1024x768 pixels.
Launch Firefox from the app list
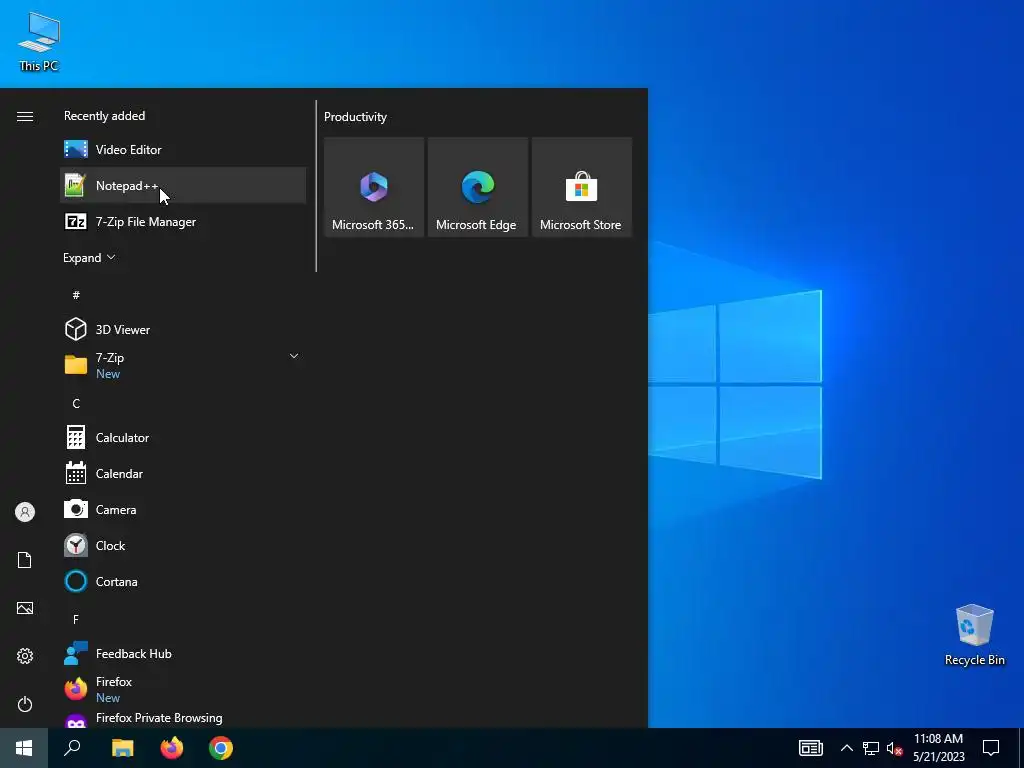(183, 689)
